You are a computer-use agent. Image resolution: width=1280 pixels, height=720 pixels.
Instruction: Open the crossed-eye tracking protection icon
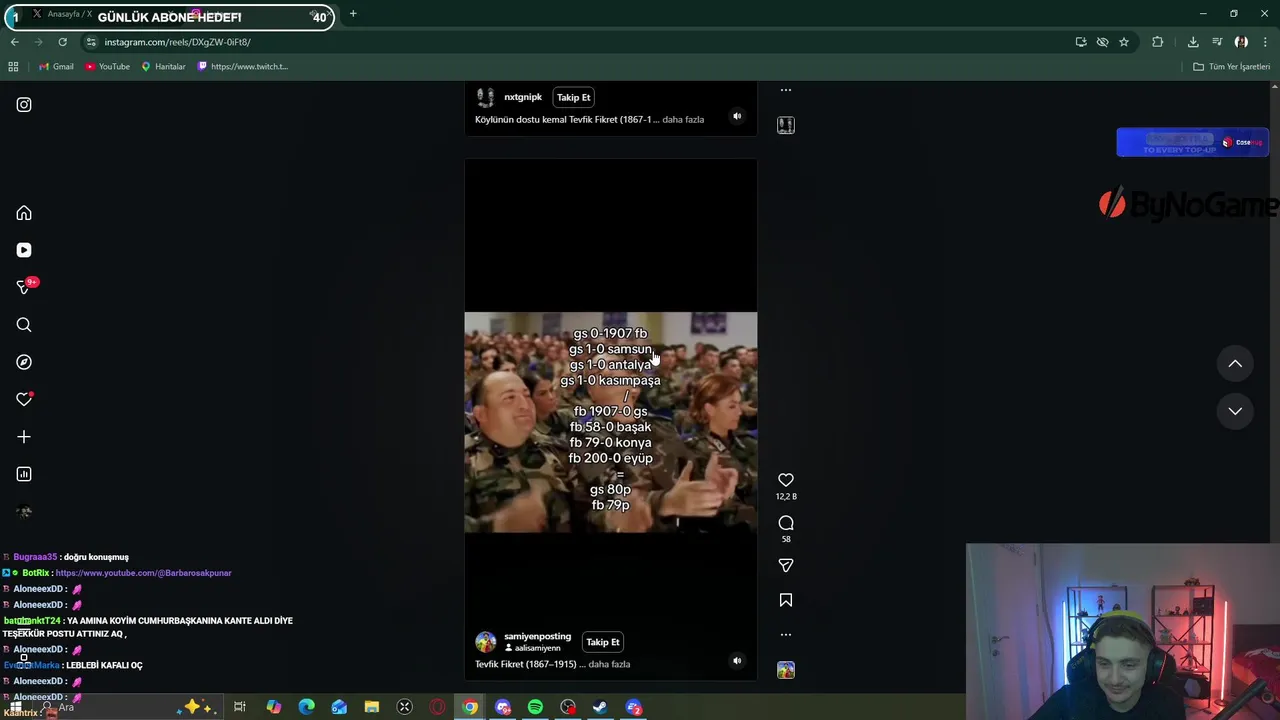(1102, 42)
